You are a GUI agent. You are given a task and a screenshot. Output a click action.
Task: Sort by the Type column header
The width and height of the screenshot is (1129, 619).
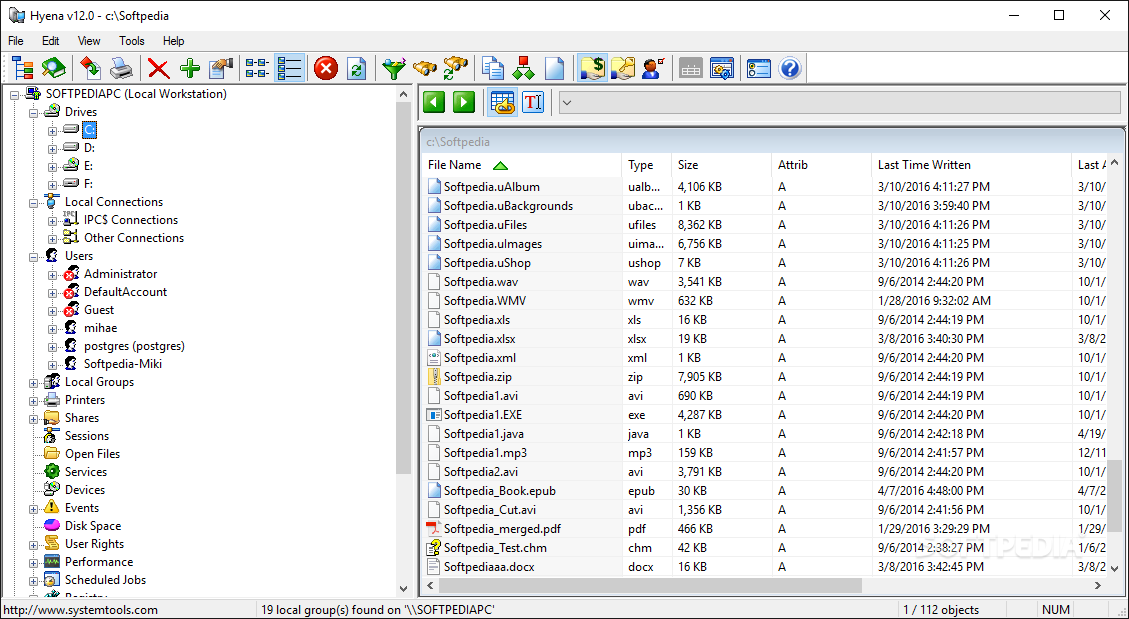point(647,165)
